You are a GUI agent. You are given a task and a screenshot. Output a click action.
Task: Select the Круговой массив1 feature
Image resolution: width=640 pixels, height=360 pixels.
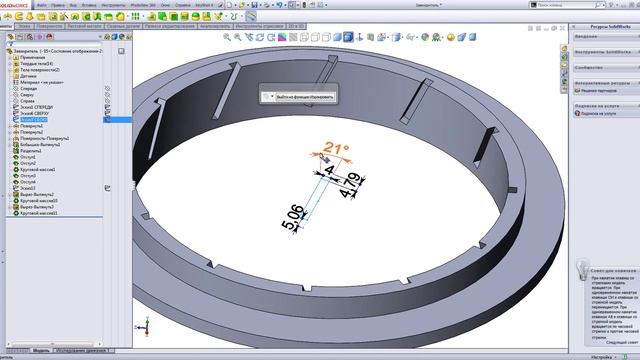[38, 170]
